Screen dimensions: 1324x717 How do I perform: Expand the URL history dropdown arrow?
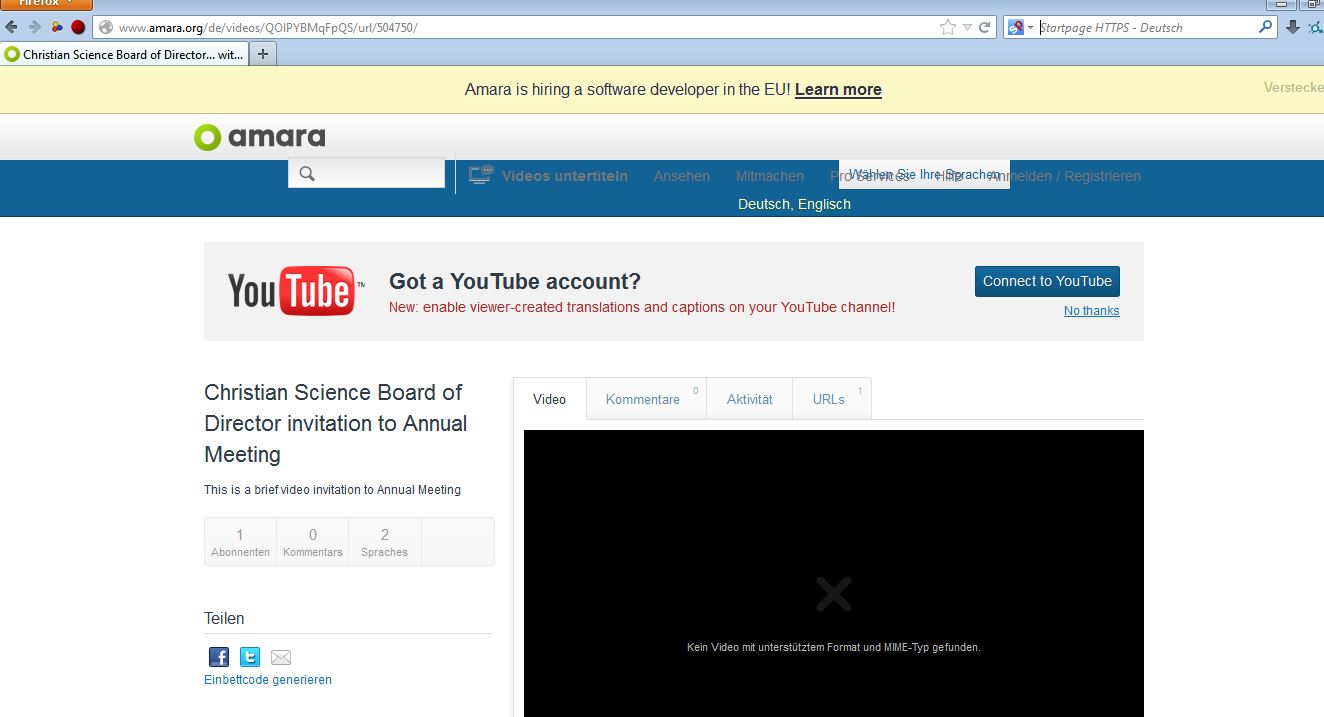tap(967, 27)
